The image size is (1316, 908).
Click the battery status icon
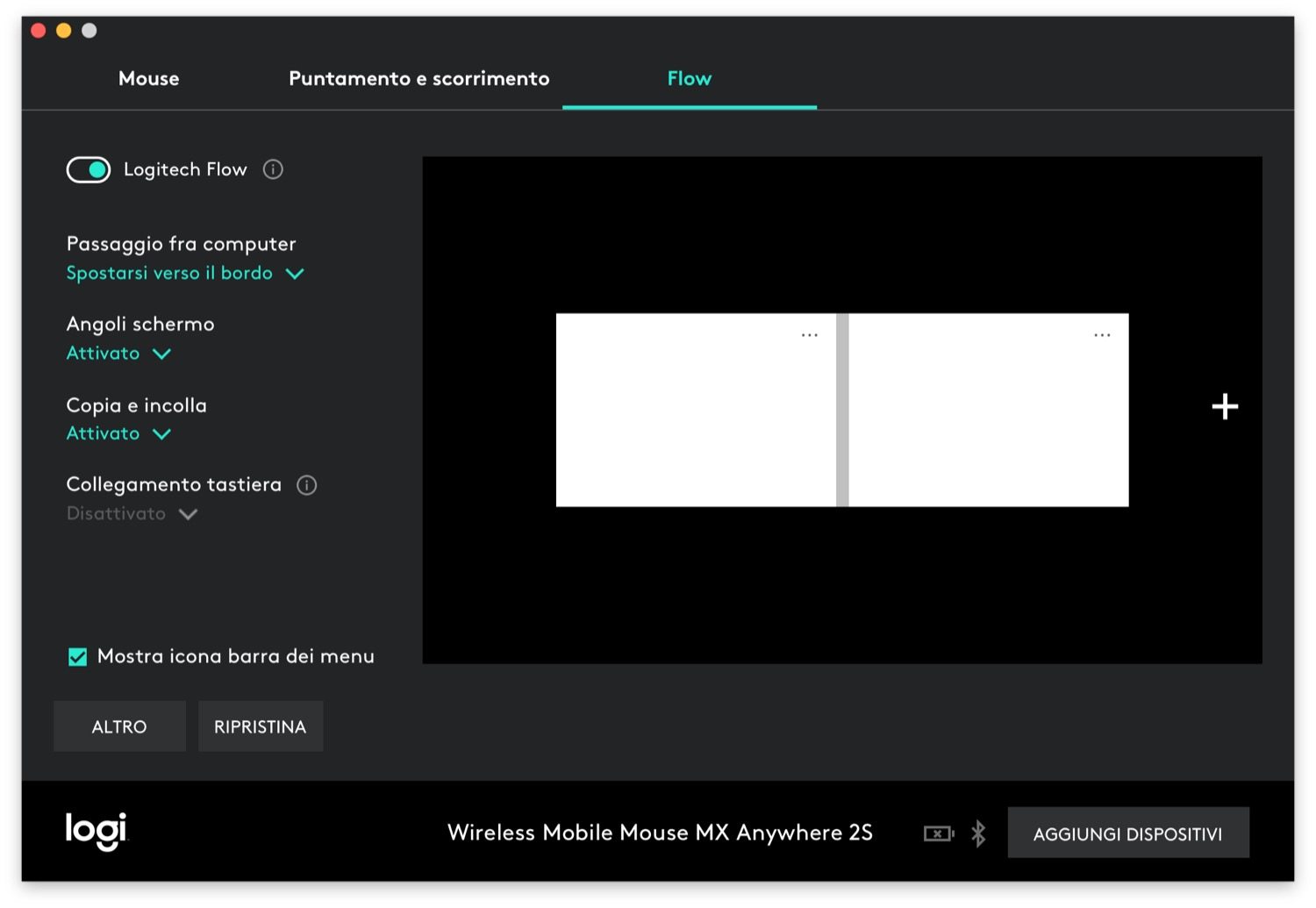[938, 833]
